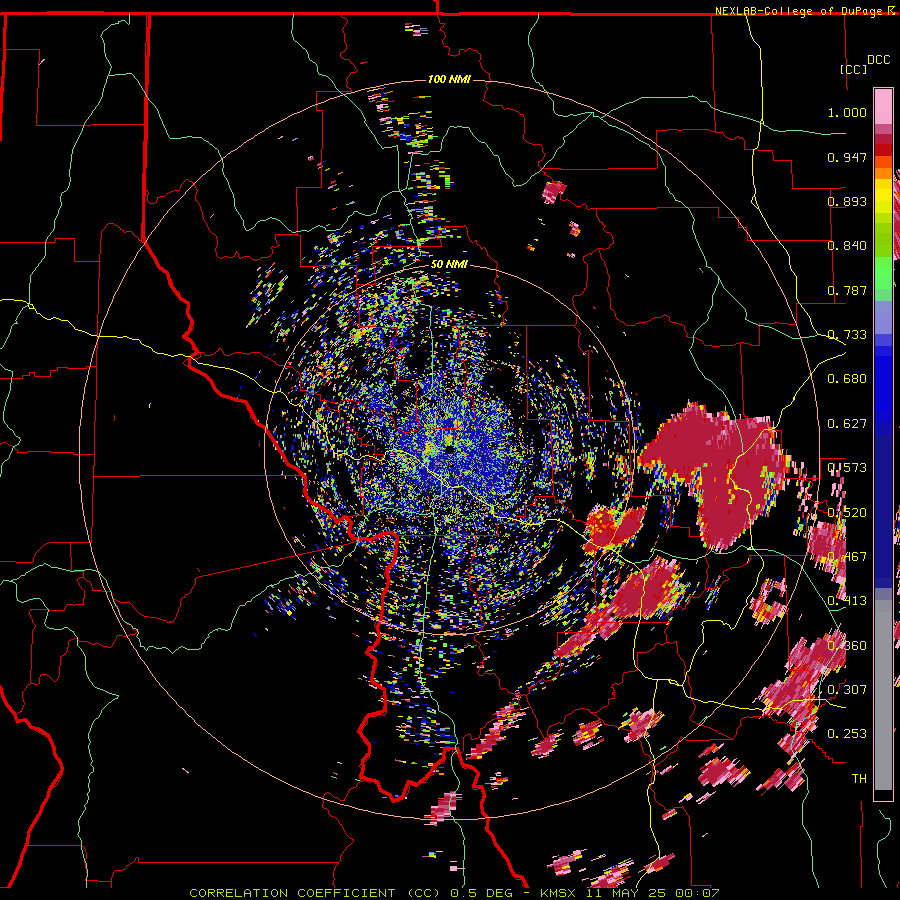Select the 0.467 scale value
Screen dimensions: 900x900
[x=847, y=557]
